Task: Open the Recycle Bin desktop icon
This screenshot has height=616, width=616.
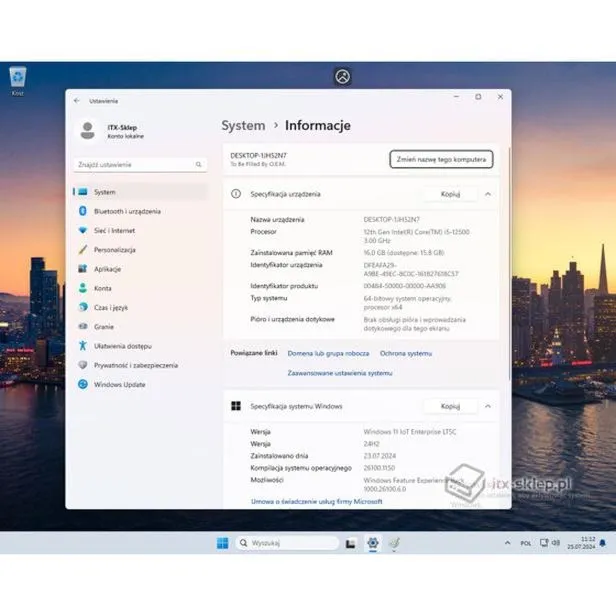Action: point(18,81)
